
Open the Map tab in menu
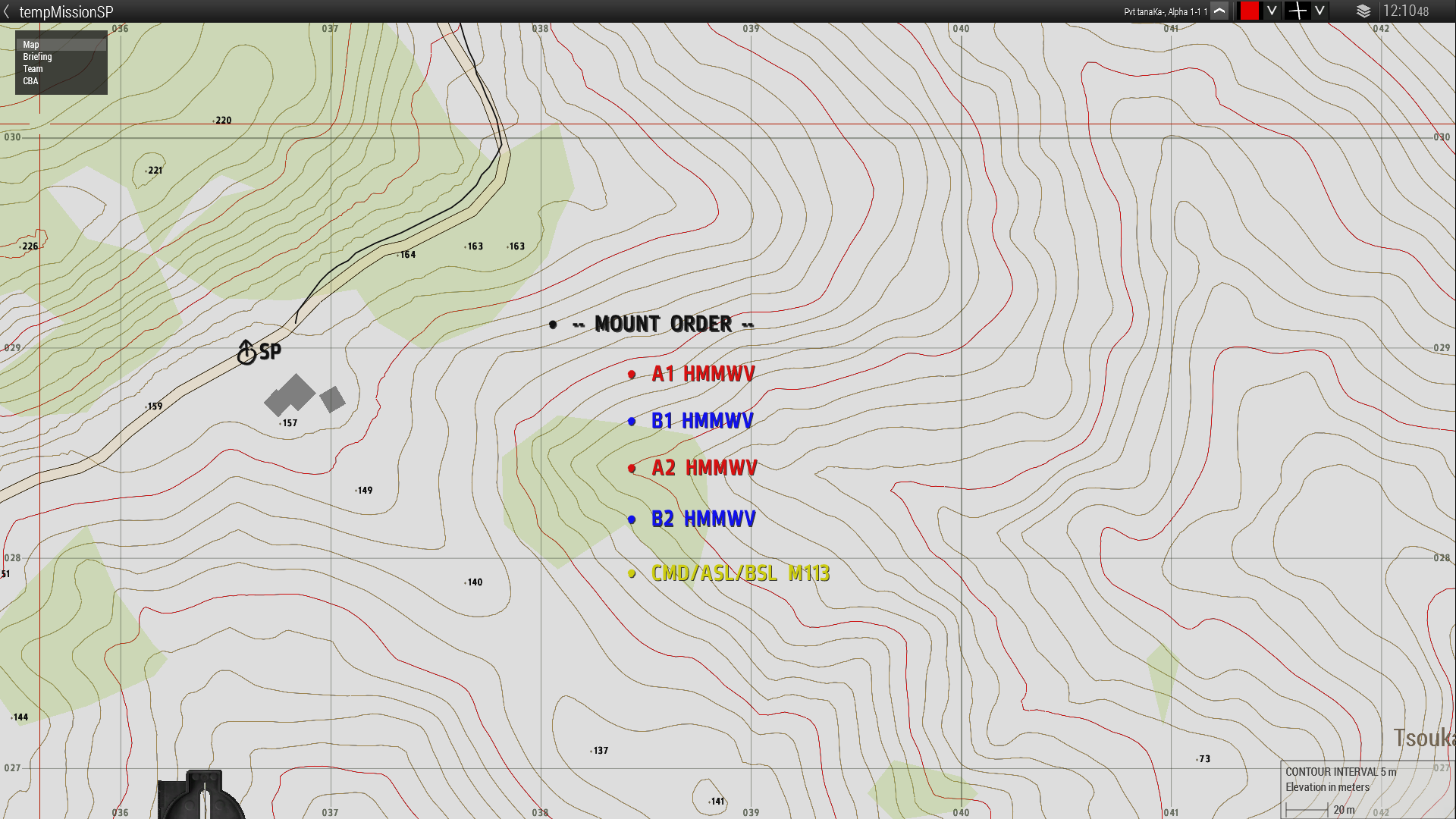[x=31, y=45]
